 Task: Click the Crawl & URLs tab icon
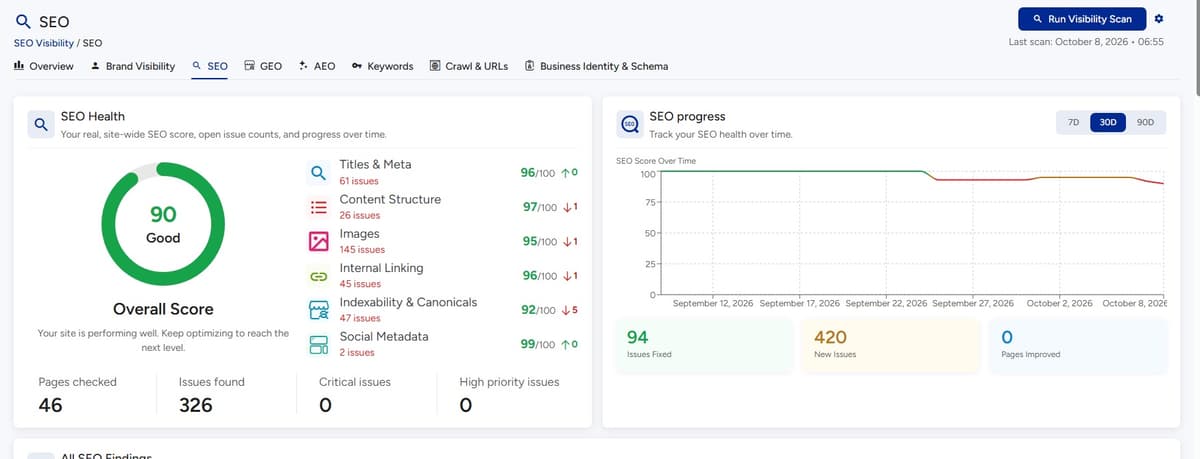[x=435, y=66]
